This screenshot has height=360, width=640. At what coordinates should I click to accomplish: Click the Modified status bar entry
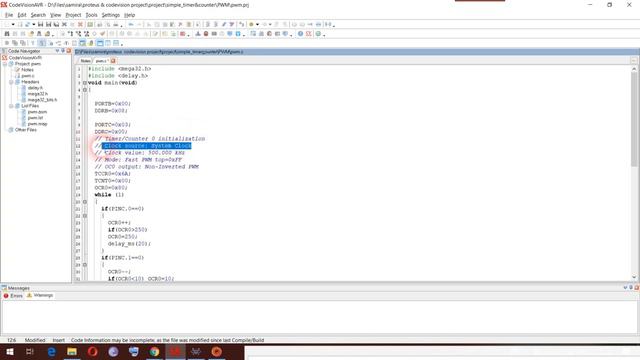click(x=35, y=340)
